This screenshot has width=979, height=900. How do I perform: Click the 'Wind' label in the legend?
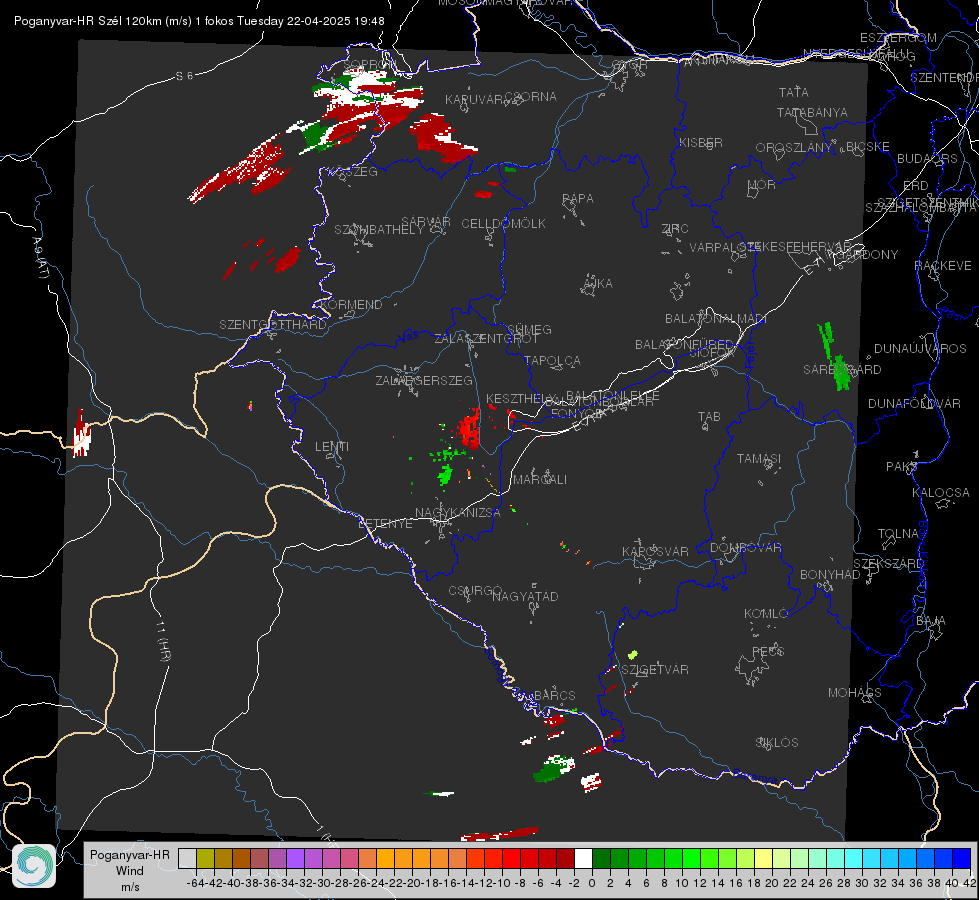click(130, 871)
